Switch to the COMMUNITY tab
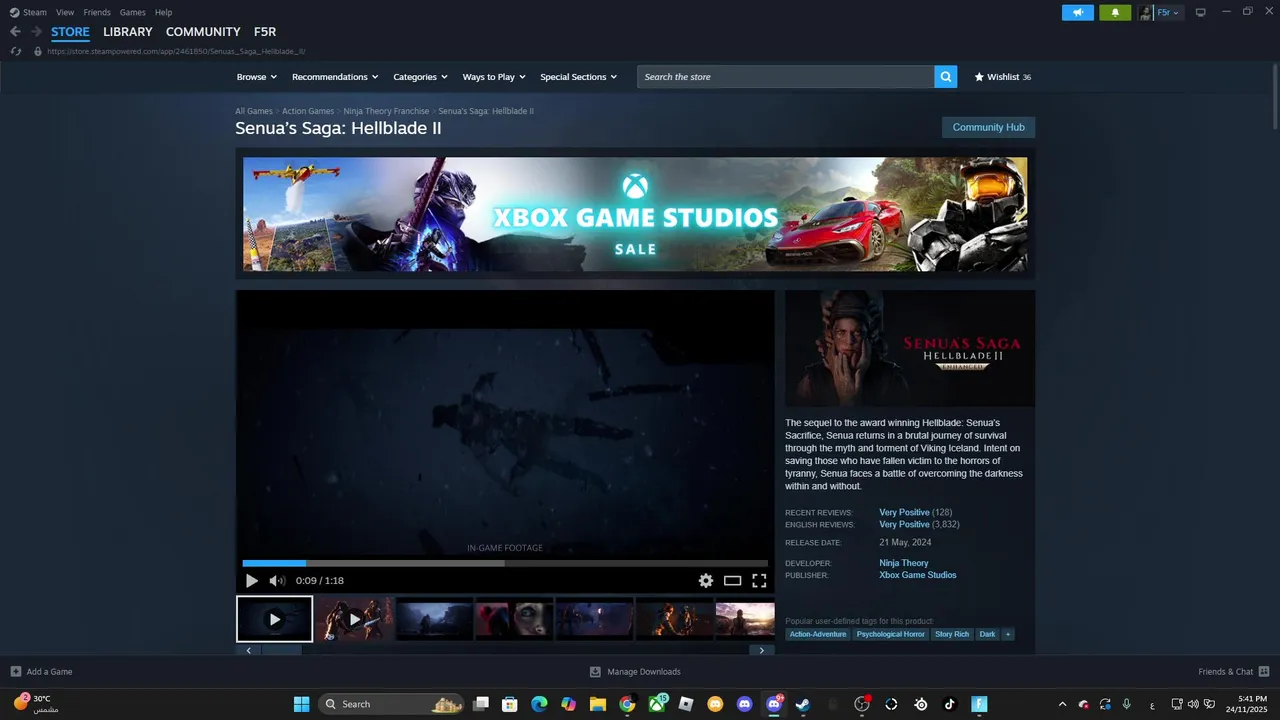Image resolution: width=1280 pixels, height=720 pixels. tap(203, 32)
